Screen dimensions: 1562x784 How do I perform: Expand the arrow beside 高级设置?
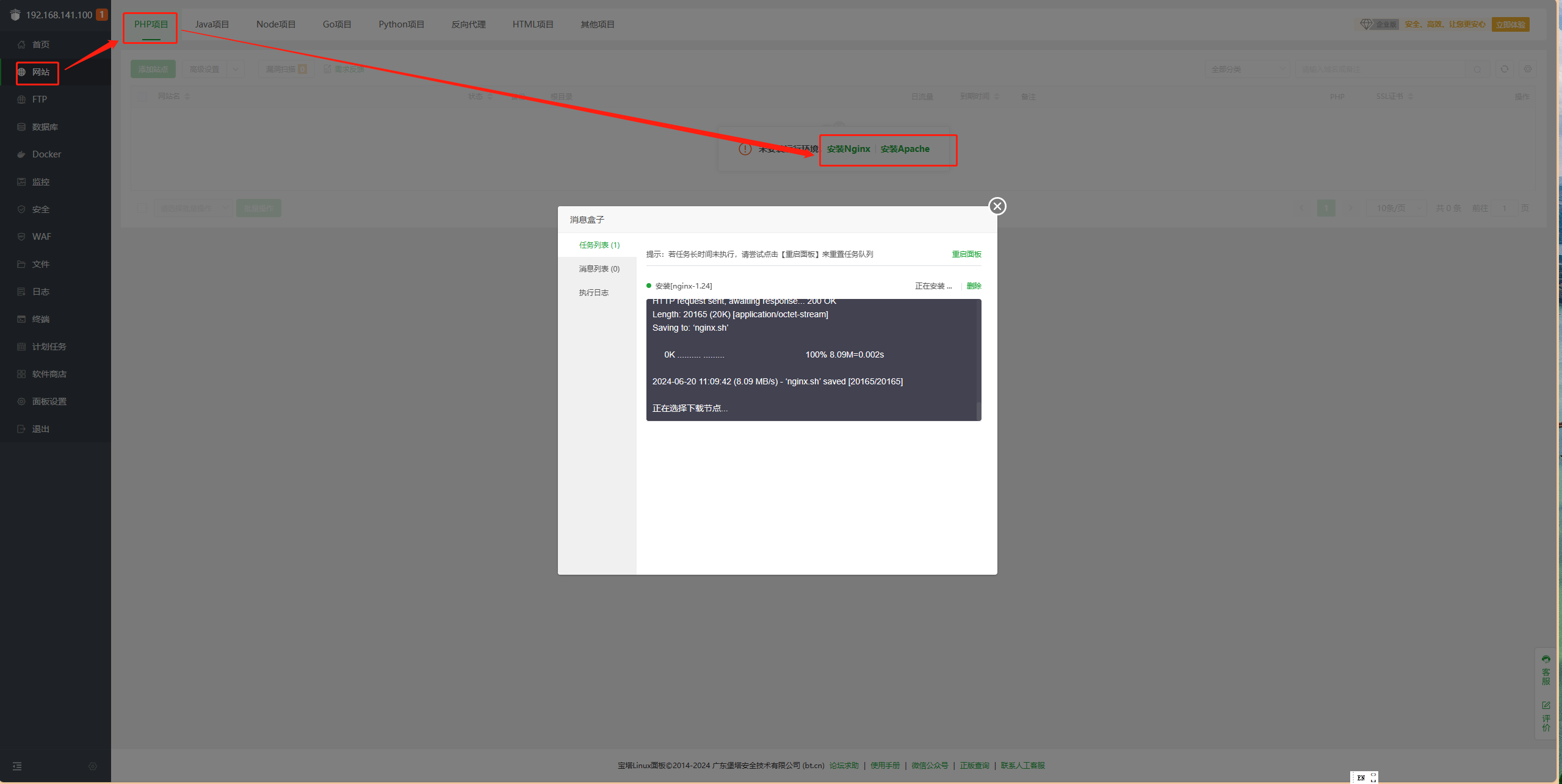coord(235,69)
